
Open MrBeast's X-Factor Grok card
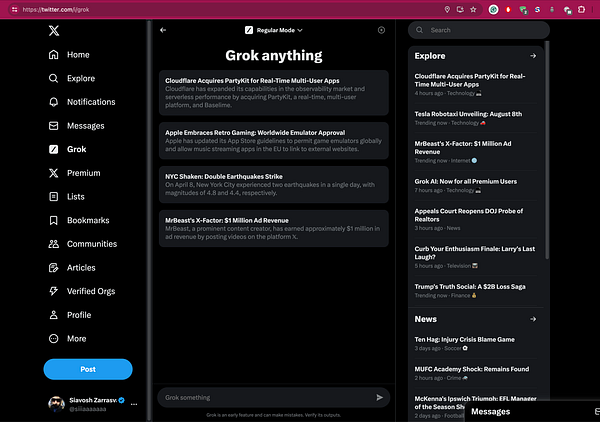click(x=274, y=228)
